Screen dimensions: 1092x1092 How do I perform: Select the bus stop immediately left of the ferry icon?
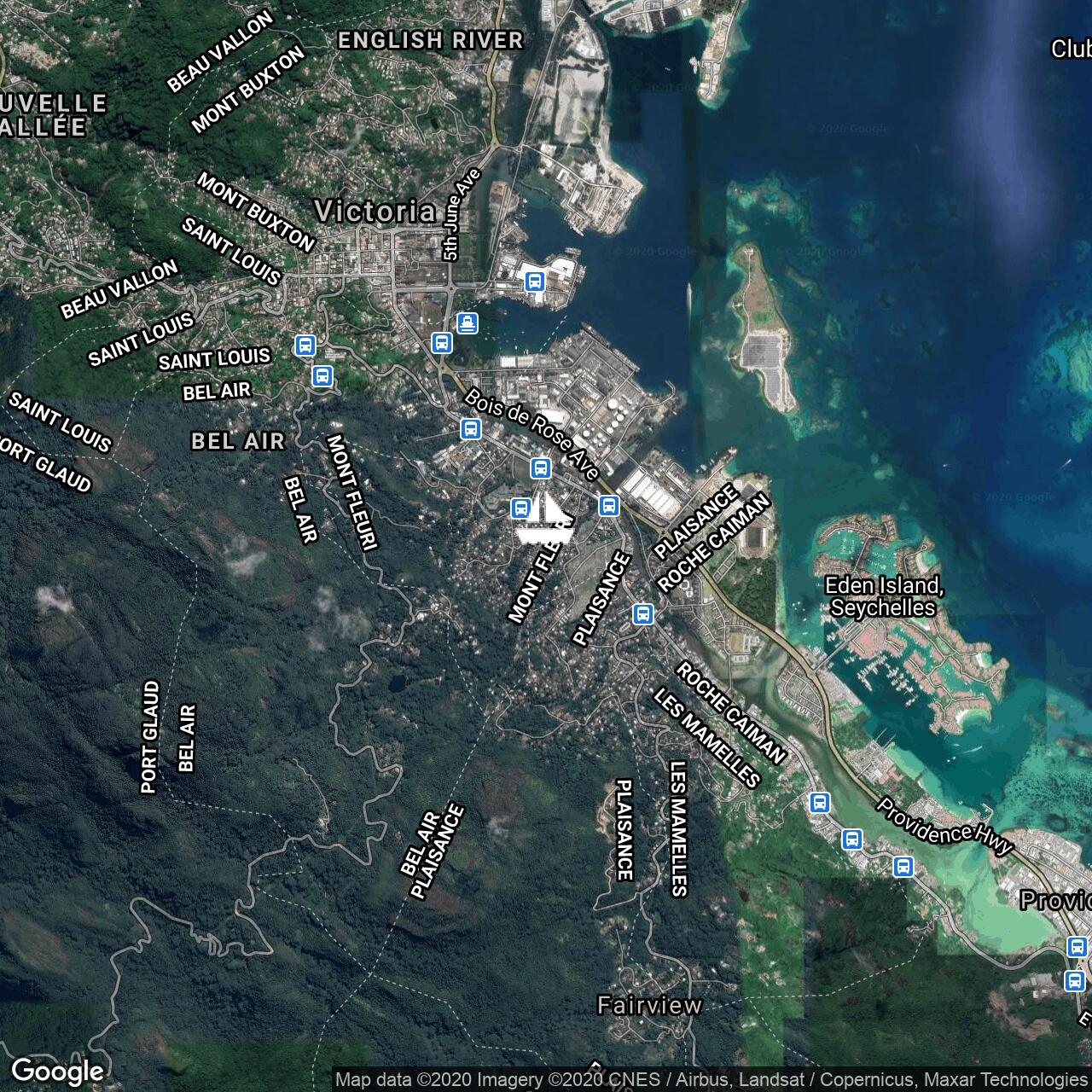click(441, 343)
